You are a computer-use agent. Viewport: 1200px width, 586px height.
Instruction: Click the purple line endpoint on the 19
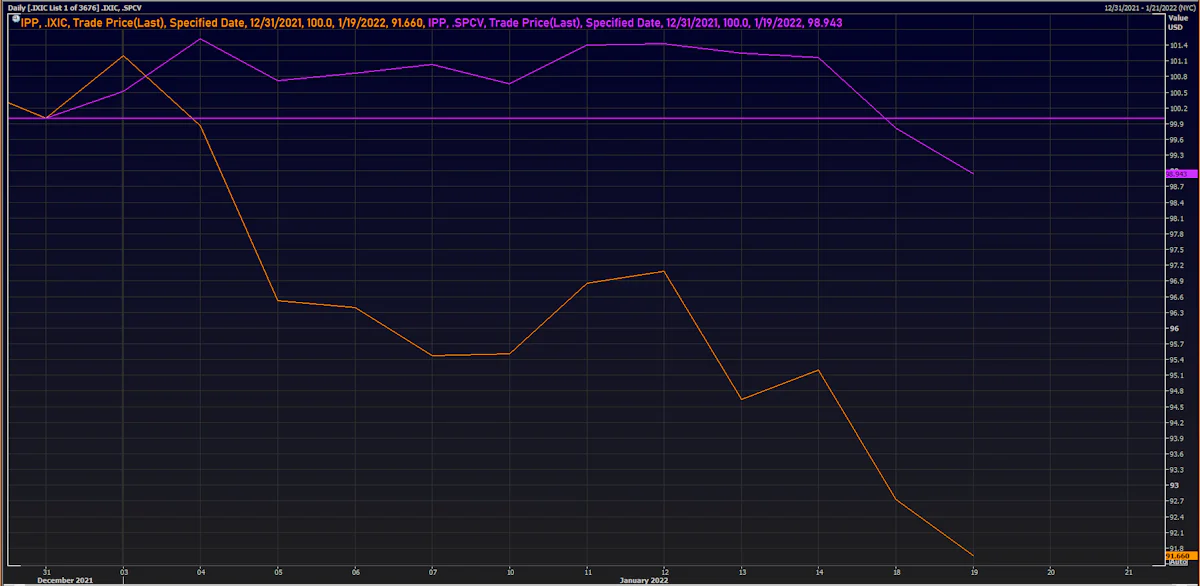pos(973,174)
